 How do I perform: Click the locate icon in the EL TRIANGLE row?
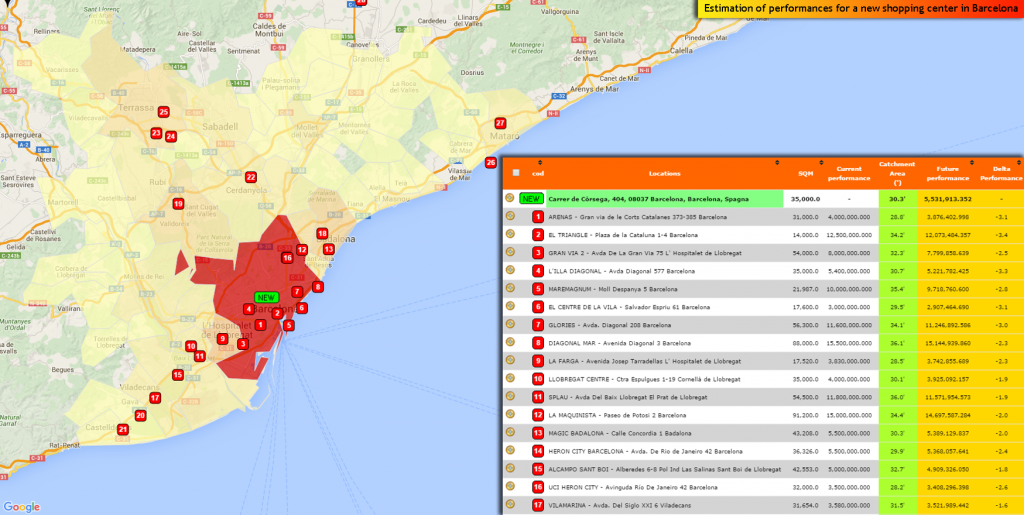pyautogui.click(x=510, y=233)
